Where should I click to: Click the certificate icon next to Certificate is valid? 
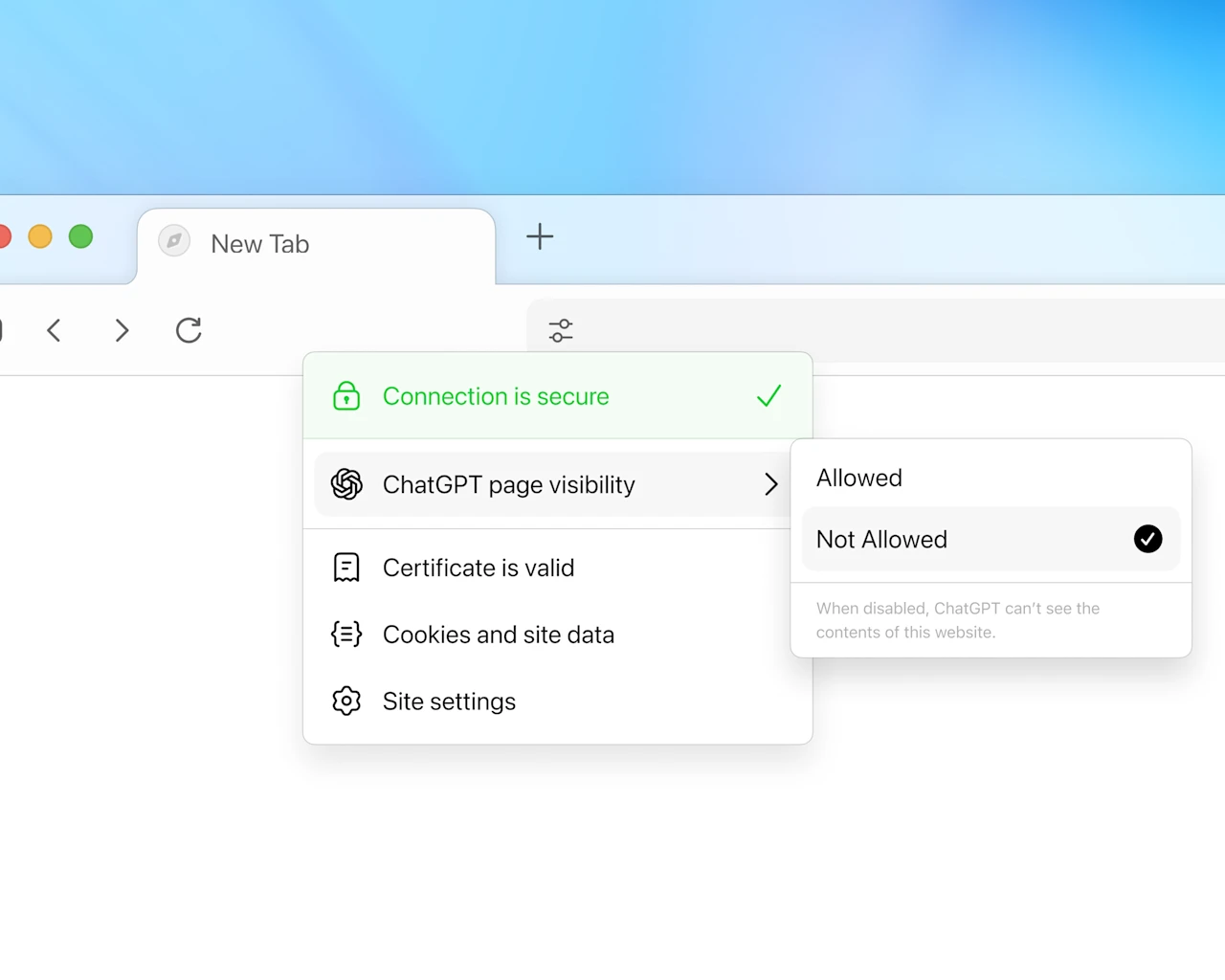[345, 567]
